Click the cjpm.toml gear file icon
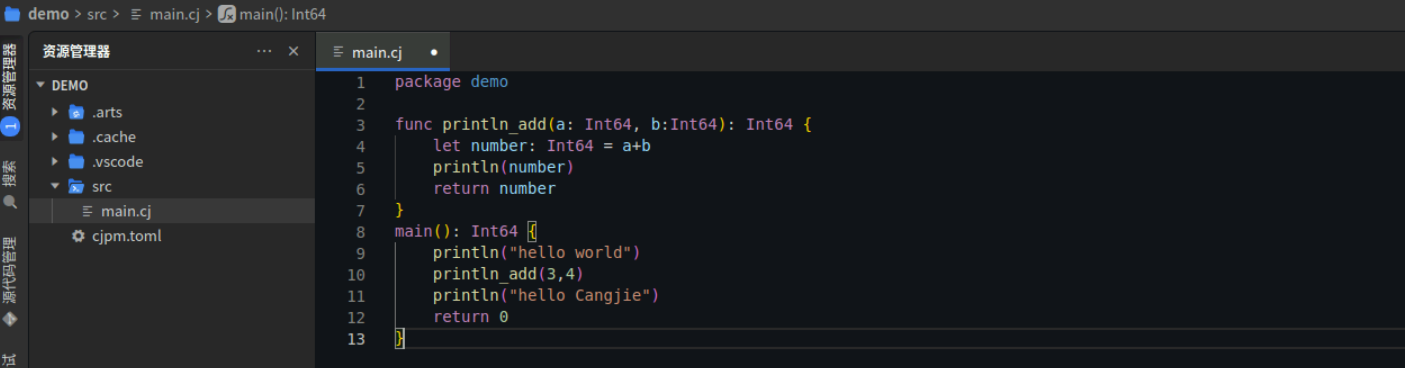The image size is (1405, 368). [x=78, y=236]
